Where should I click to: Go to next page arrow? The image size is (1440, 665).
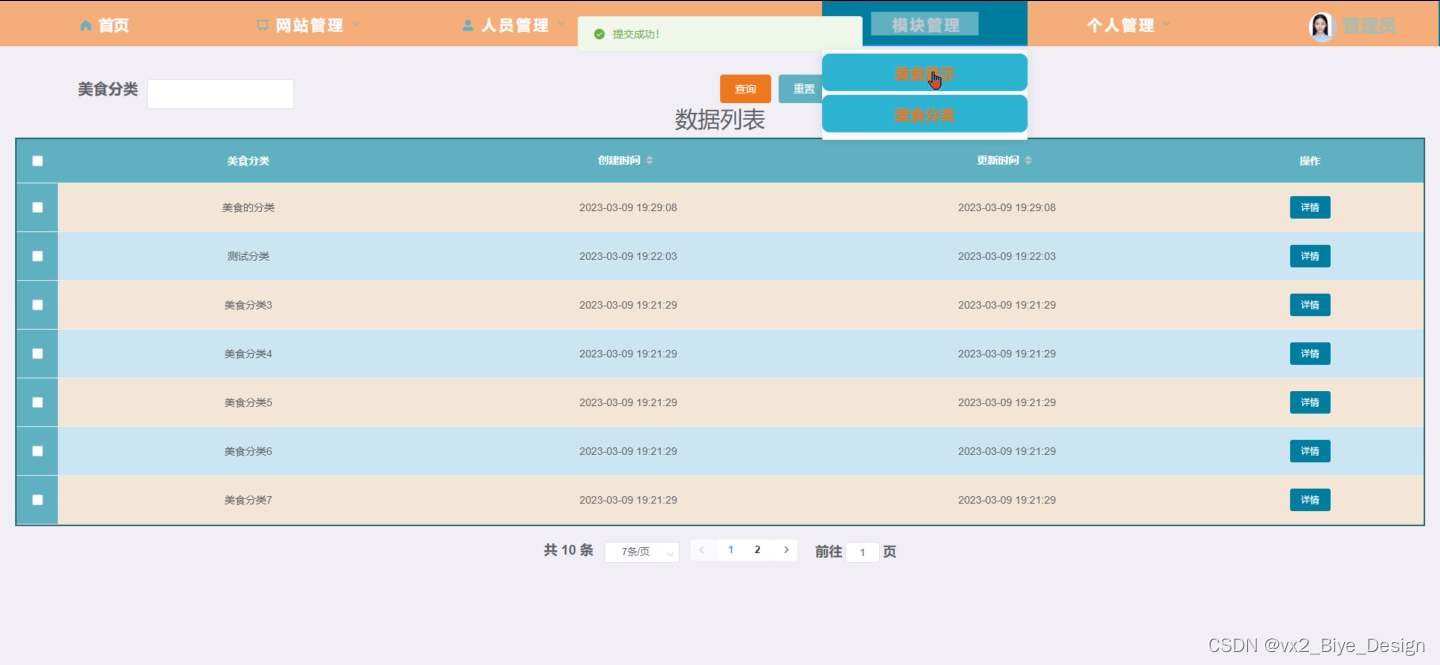tap(786, 550)
